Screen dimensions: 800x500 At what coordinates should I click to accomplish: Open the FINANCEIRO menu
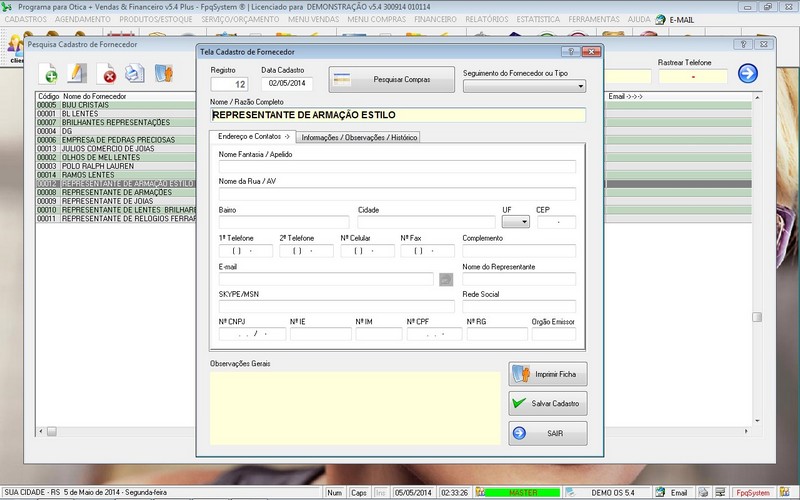coord(442,19)
